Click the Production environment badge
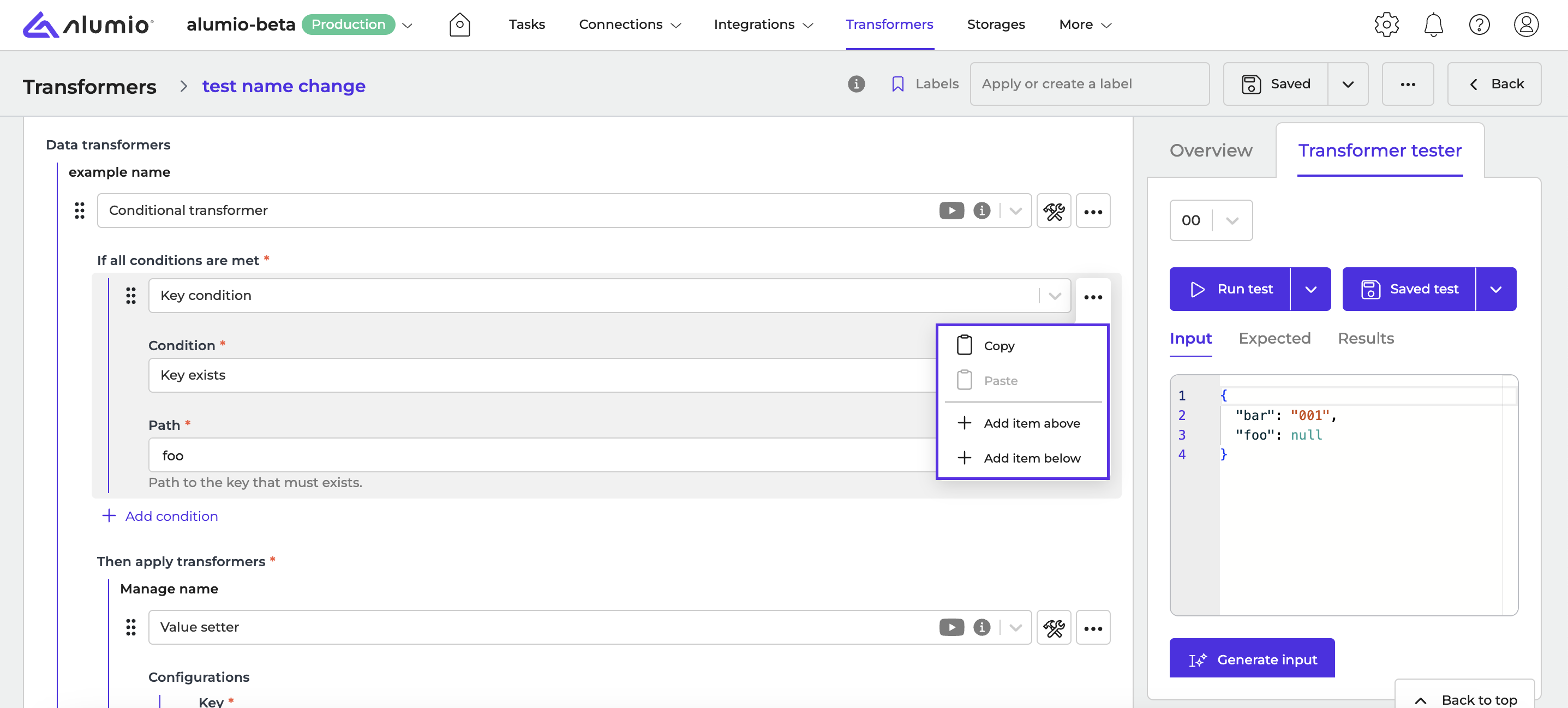Viewport: 1568px width, 708px height. tap(348, 25)
